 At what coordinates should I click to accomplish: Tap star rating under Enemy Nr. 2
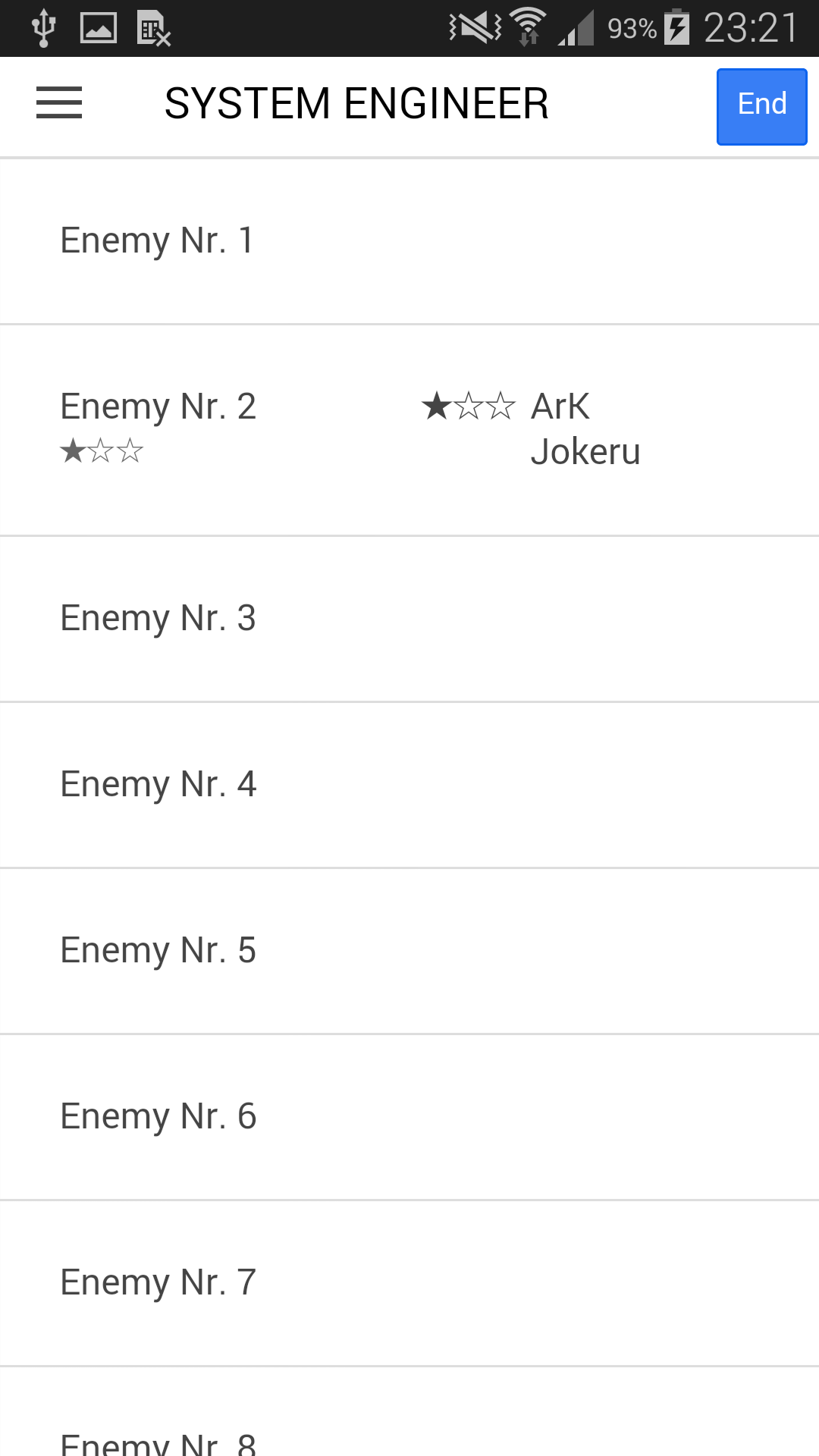102,451
